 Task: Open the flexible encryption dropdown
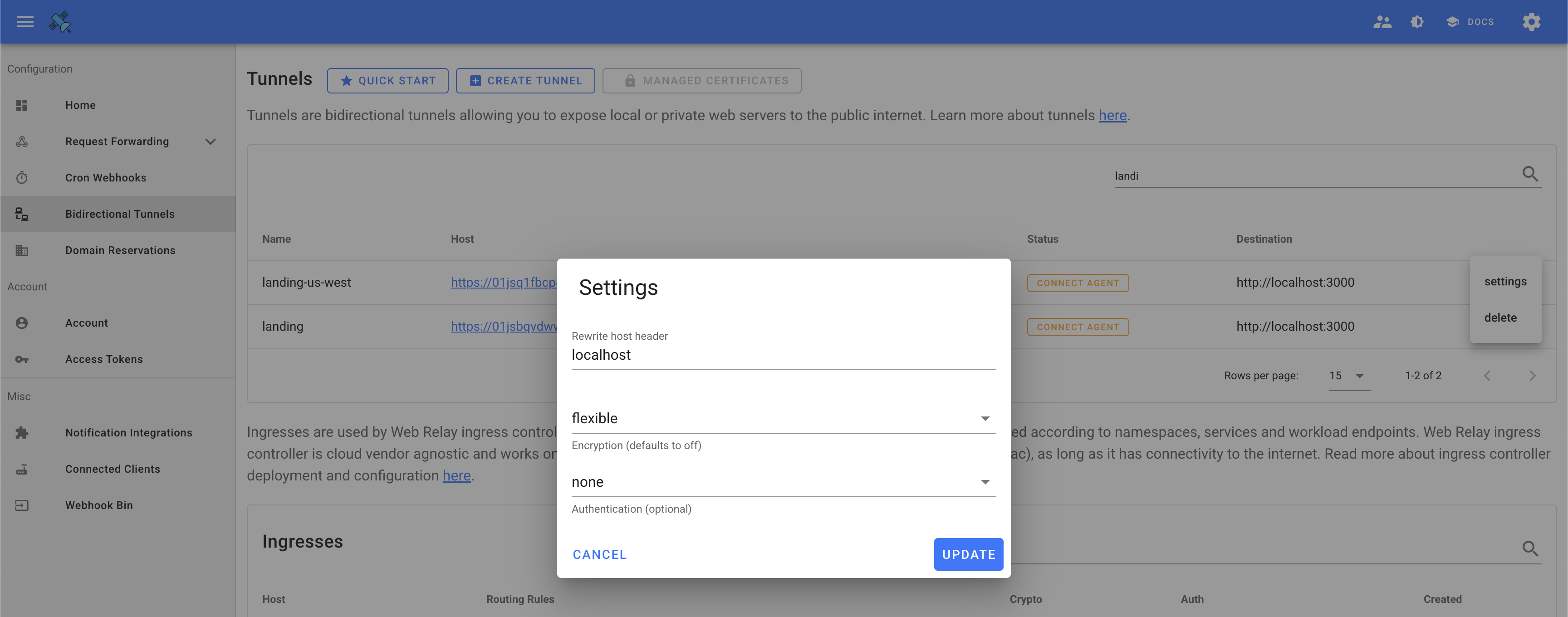pyautogui.click(x=783, y=419)
